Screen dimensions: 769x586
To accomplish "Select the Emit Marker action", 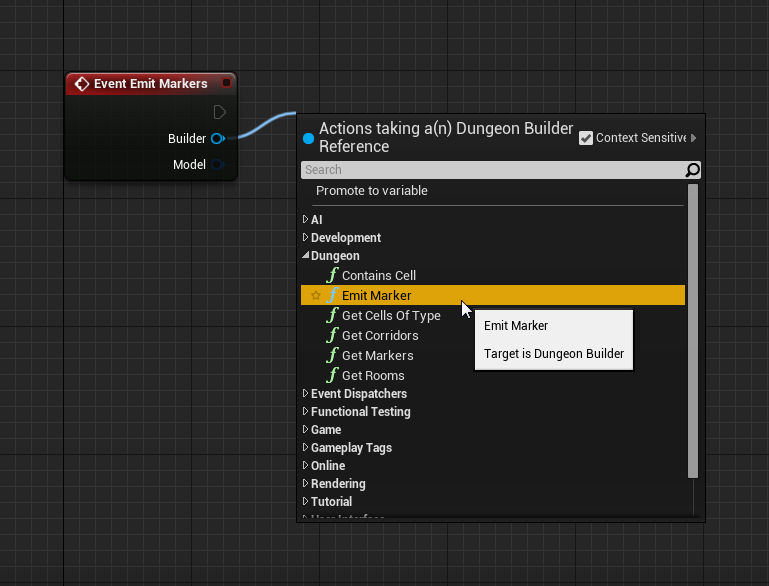I will pyautogui.click(x=492, y=295).
